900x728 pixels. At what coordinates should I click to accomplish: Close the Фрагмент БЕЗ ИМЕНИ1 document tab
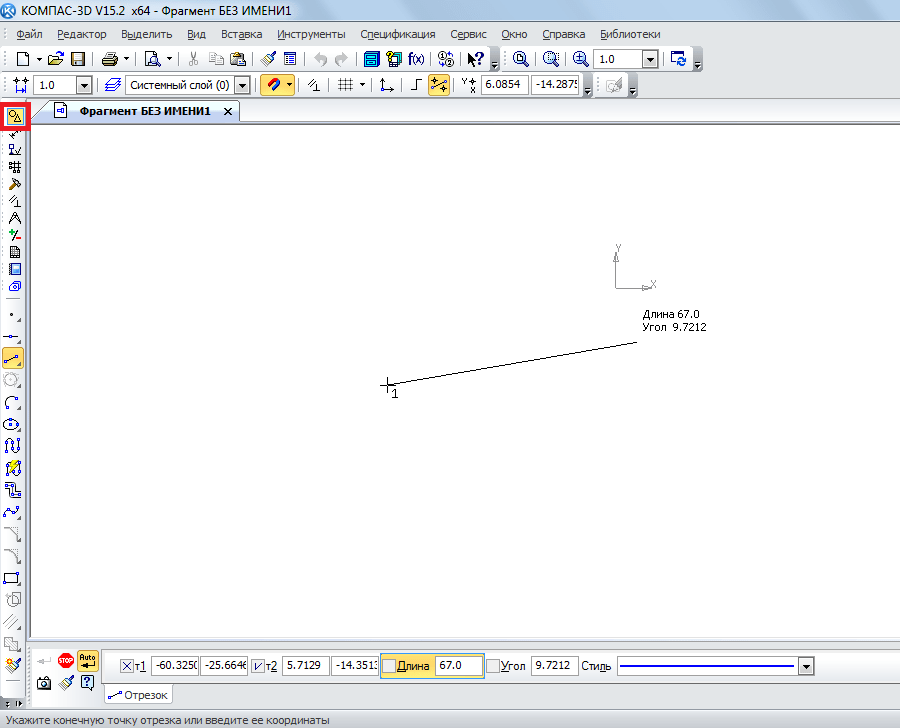pos(228,111)
